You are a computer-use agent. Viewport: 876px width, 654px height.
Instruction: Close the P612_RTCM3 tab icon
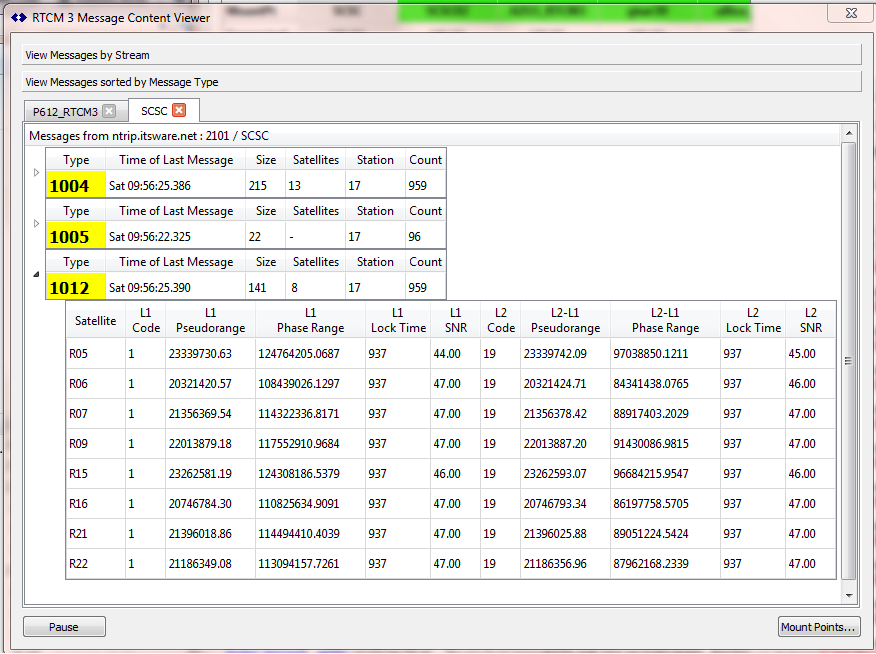click(110, 111)
